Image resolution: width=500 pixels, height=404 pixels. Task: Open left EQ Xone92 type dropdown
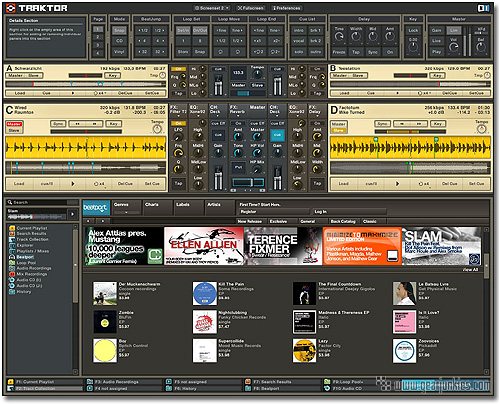tap(198, 110)
